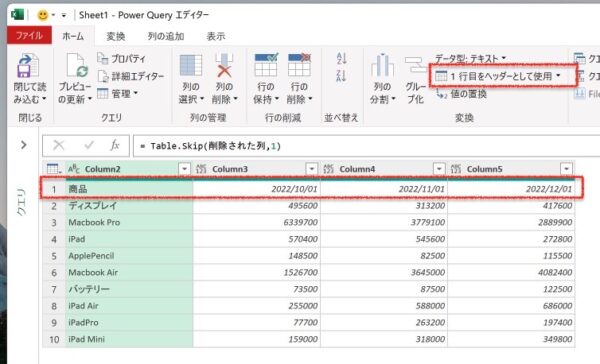The width and height of the screenshot is (600, 364).
Task: Open the Add Column (列の追加) tab
Action: point(166,36)
